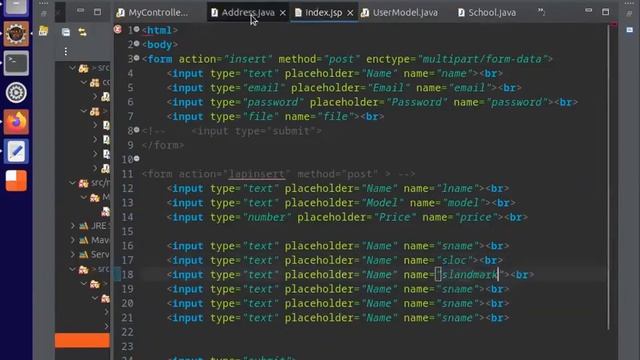Click the name value "slandmark" on line 18

coord(470,275)
